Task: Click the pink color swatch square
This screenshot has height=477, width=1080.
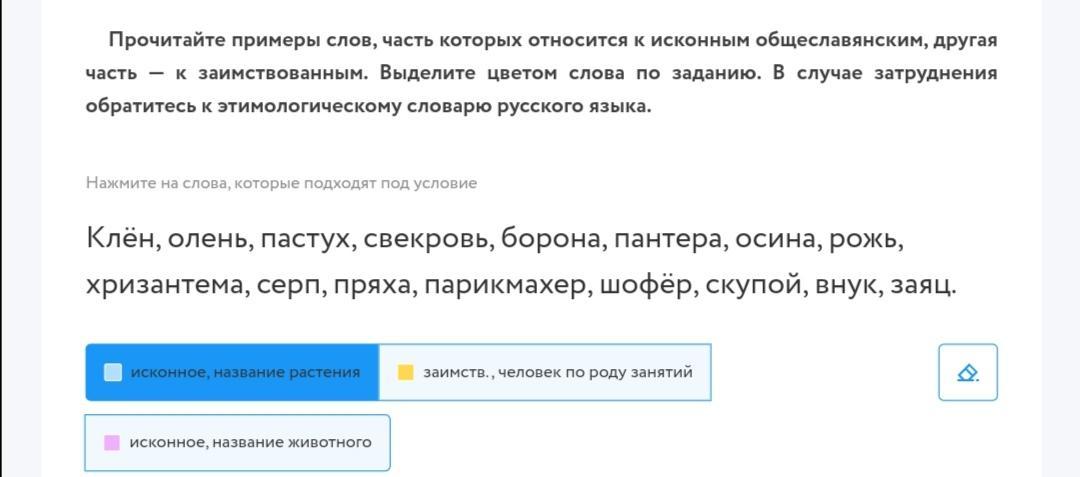Action: click(x=112, y=442)
